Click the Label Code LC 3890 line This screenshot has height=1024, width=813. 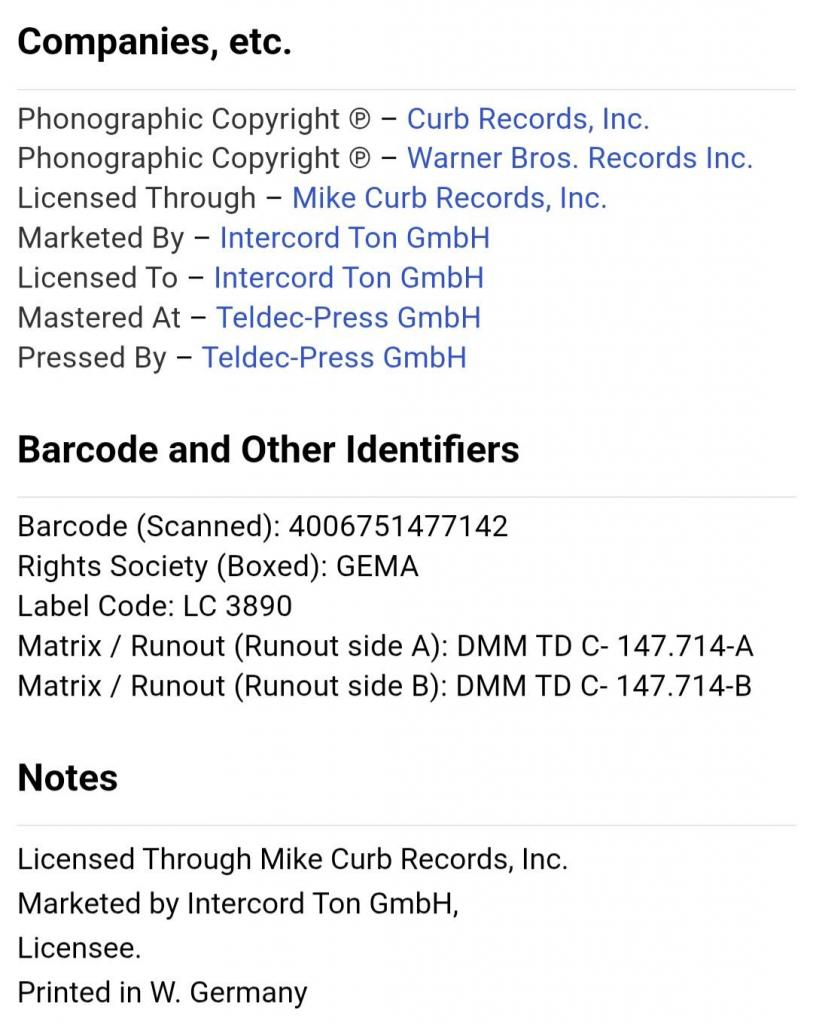[x=155, y=606]
